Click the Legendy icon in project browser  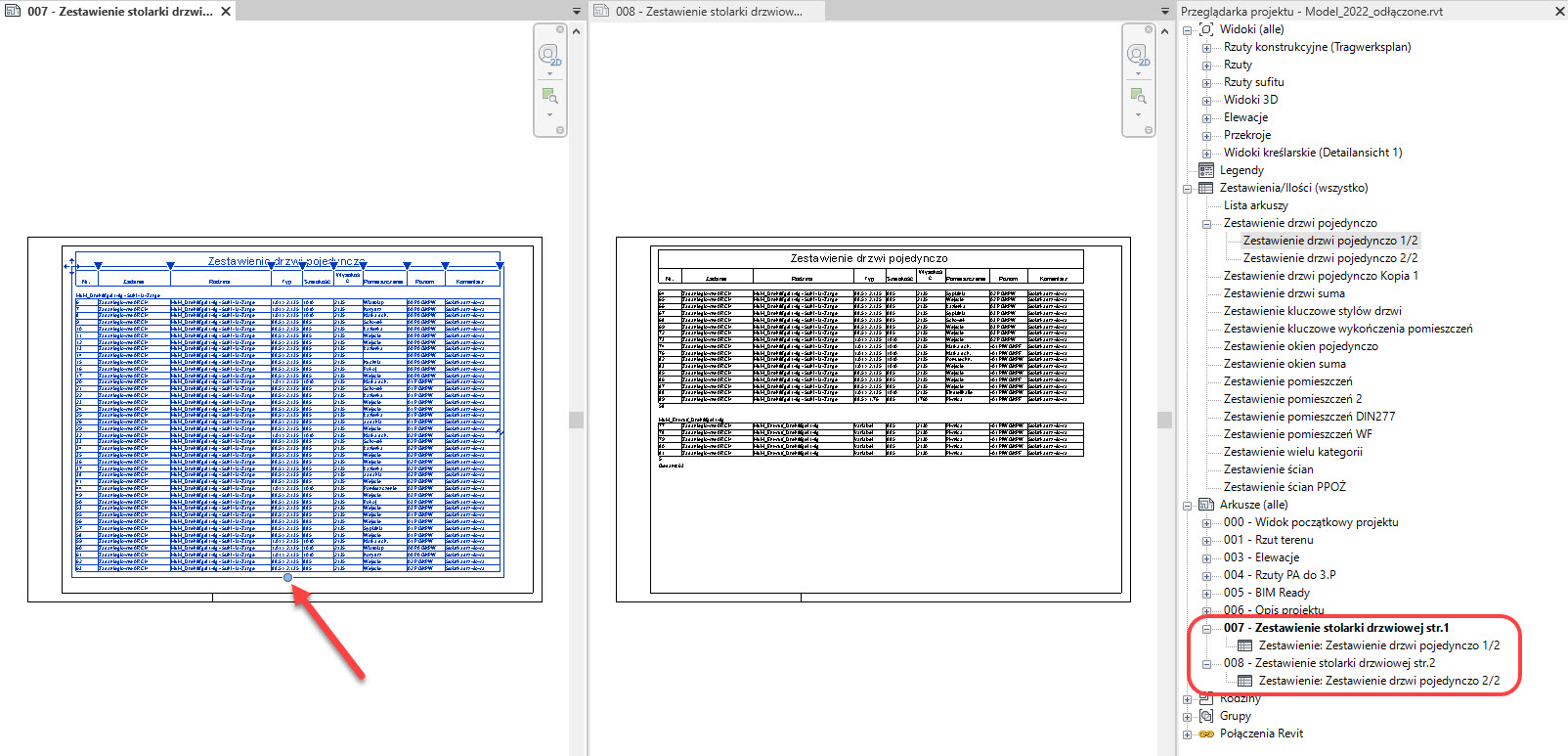1205,170
